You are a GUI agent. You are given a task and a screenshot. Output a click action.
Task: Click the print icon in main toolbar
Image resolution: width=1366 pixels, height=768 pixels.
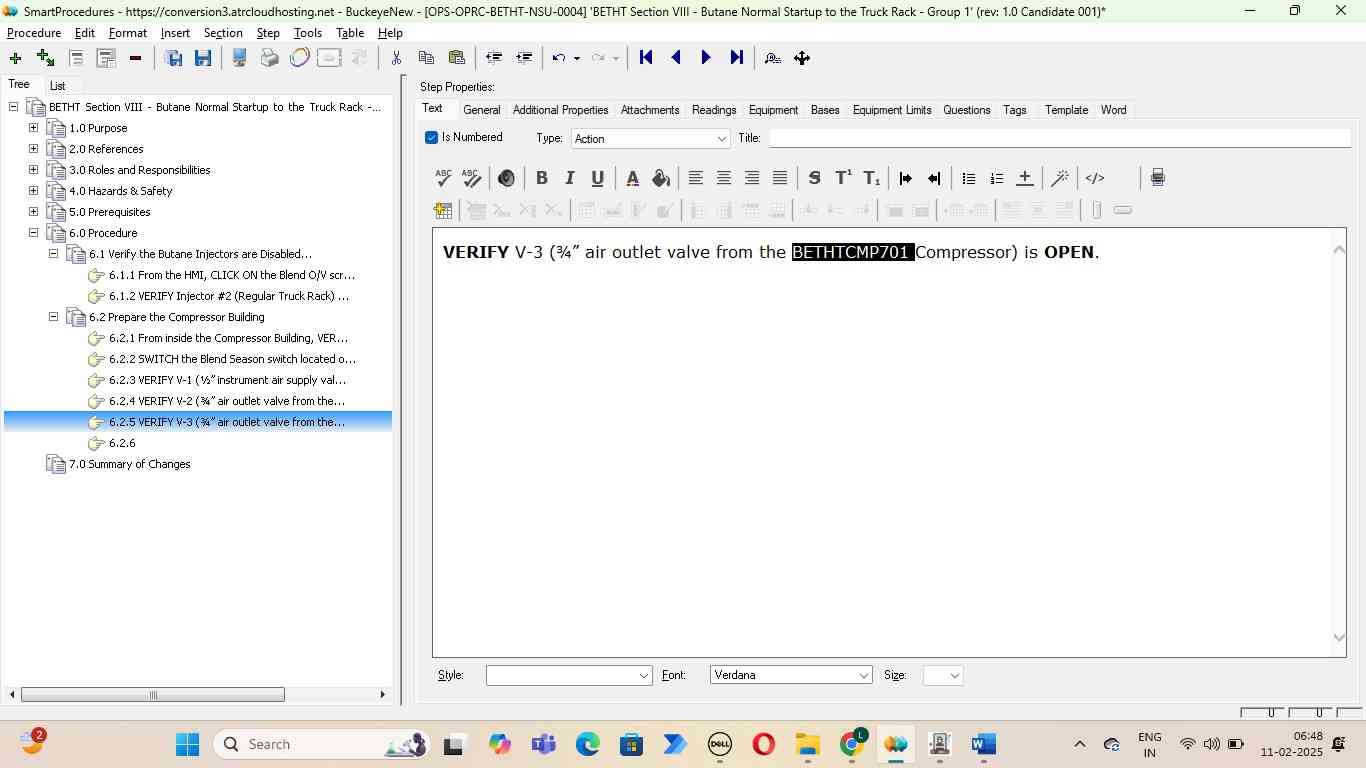(x=269, y=58)
